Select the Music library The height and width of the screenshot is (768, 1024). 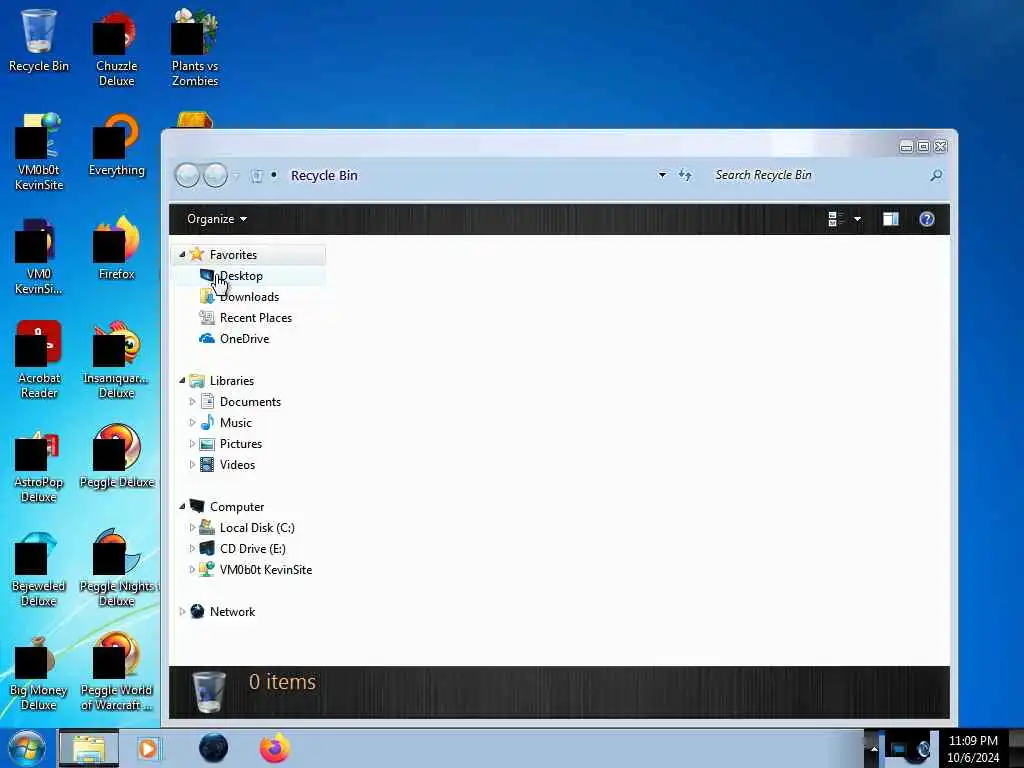(x=236, y=423)
